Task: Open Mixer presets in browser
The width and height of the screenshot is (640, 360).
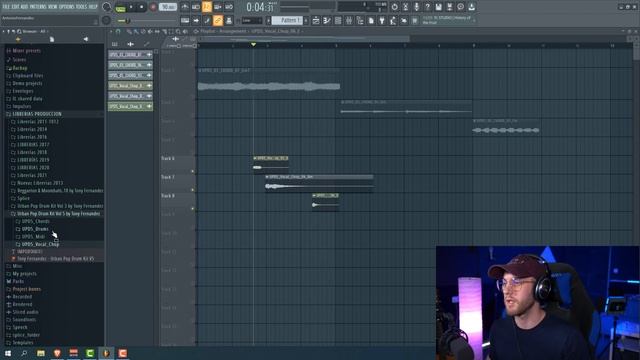Action: pos(26,51)
